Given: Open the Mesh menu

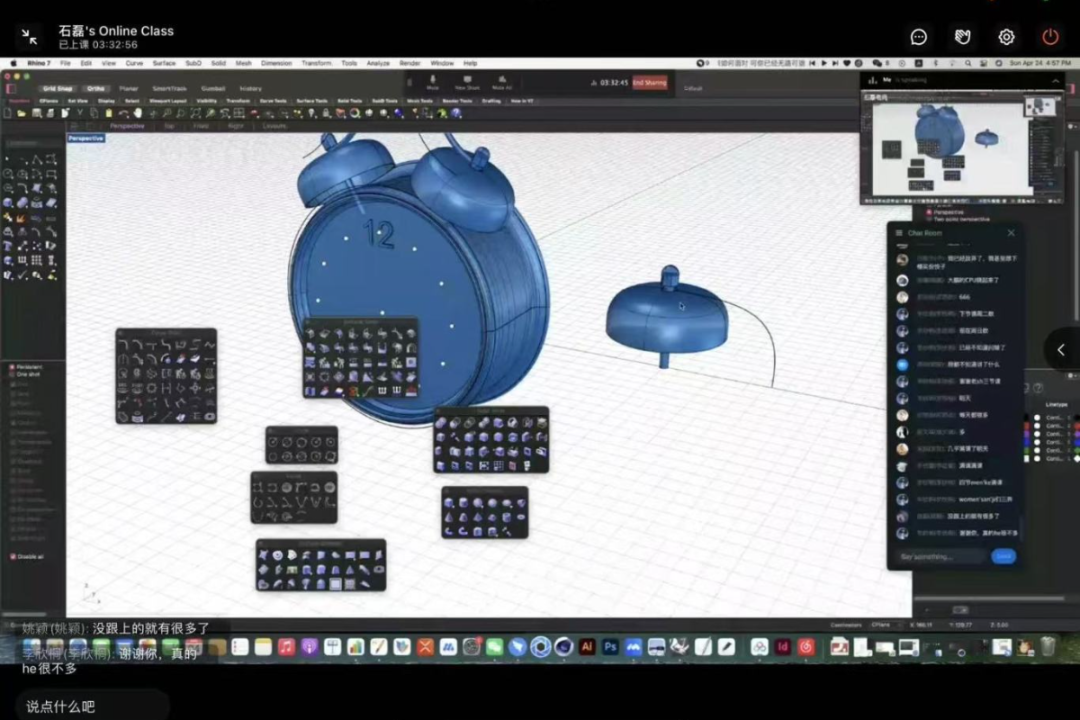Looking at the screenshot, I should coord(244,63).
